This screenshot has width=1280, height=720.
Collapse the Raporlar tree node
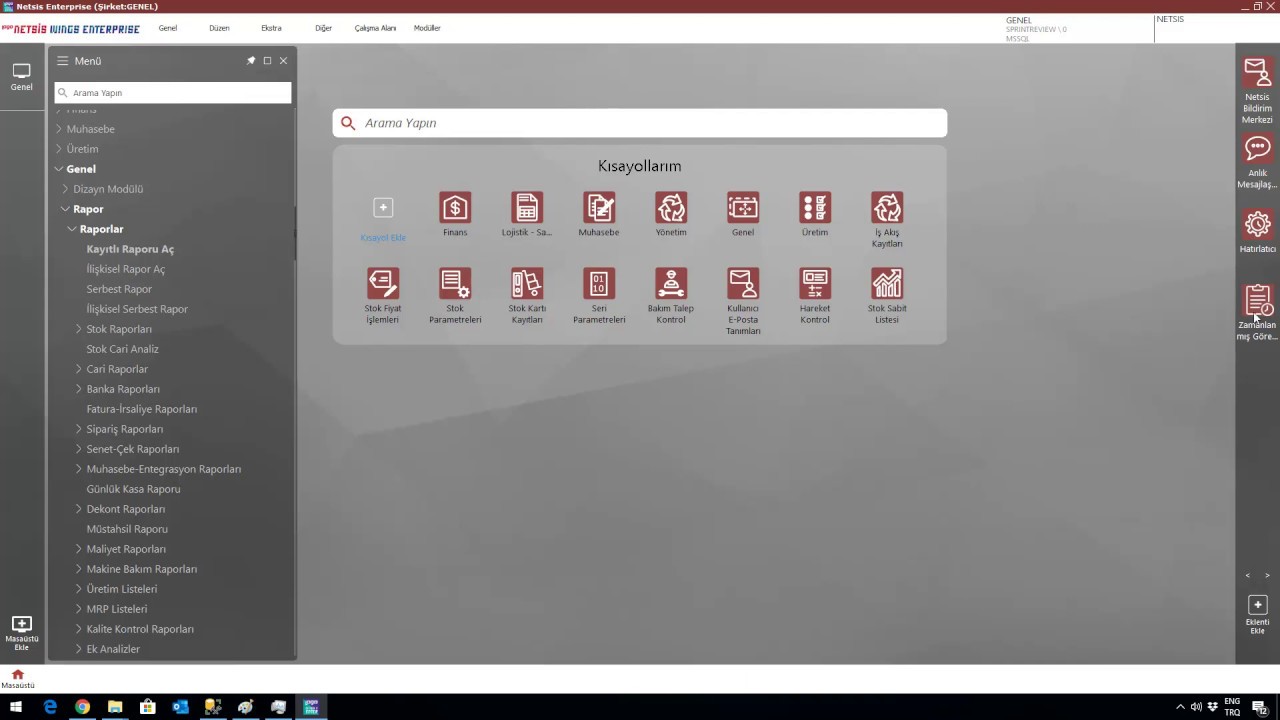72,229
